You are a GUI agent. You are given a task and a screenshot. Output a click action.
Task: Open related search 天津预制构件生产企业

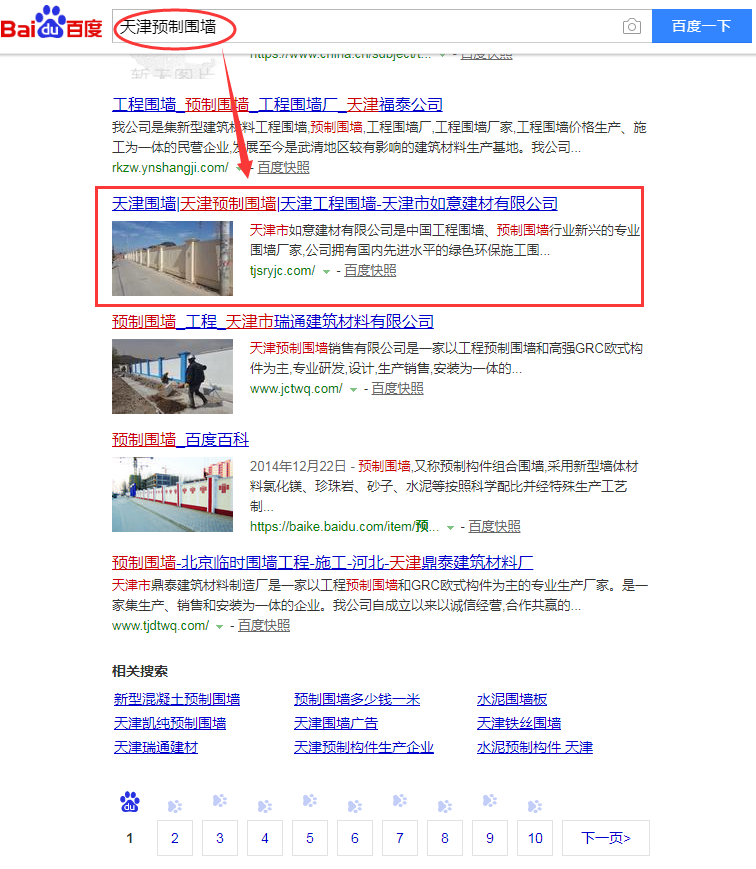[364, 747]
